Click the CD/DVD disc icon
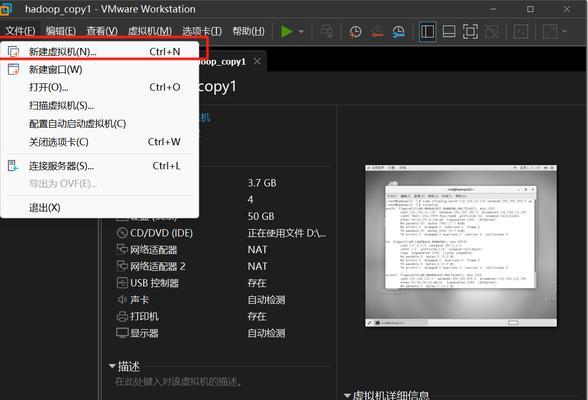 coord(122,233)
